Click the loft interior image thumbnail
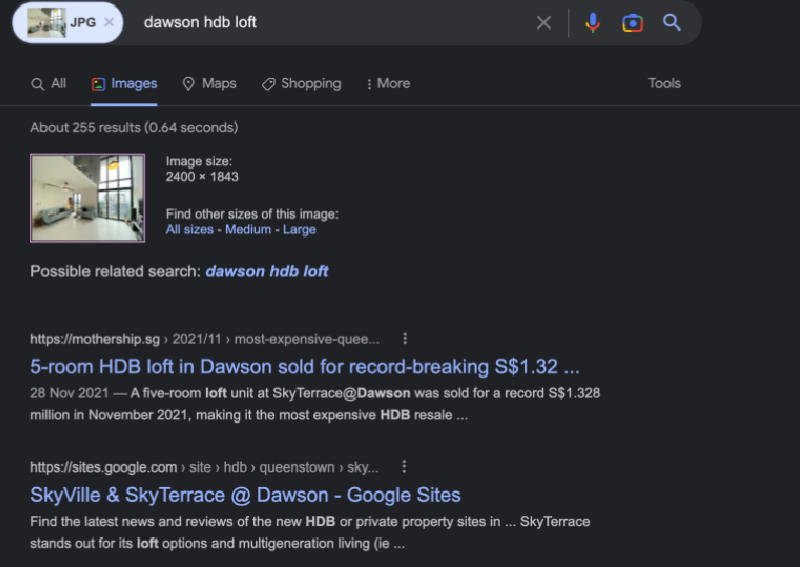The width and height of the screenshot is (800, 567). 88,198
